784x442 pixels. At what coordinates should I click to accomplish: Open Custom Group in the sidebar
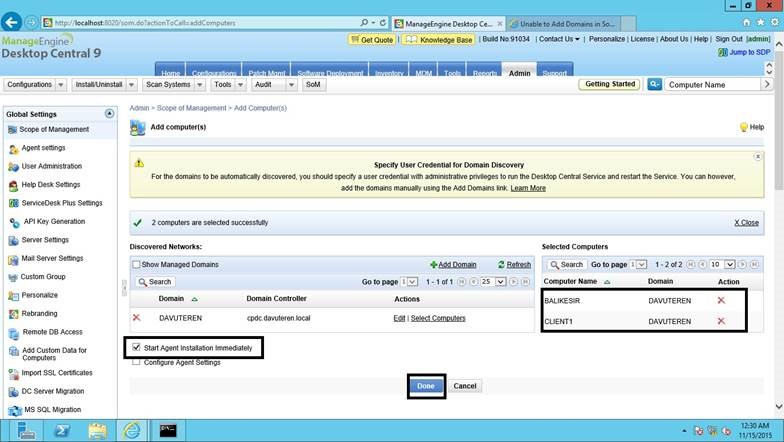pos(43,276)
